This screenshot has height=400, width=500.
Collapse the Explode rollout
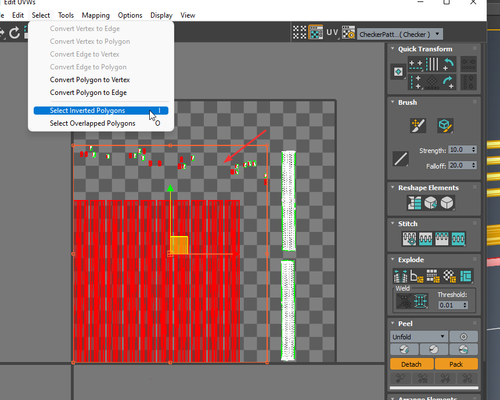coord(393,259)
